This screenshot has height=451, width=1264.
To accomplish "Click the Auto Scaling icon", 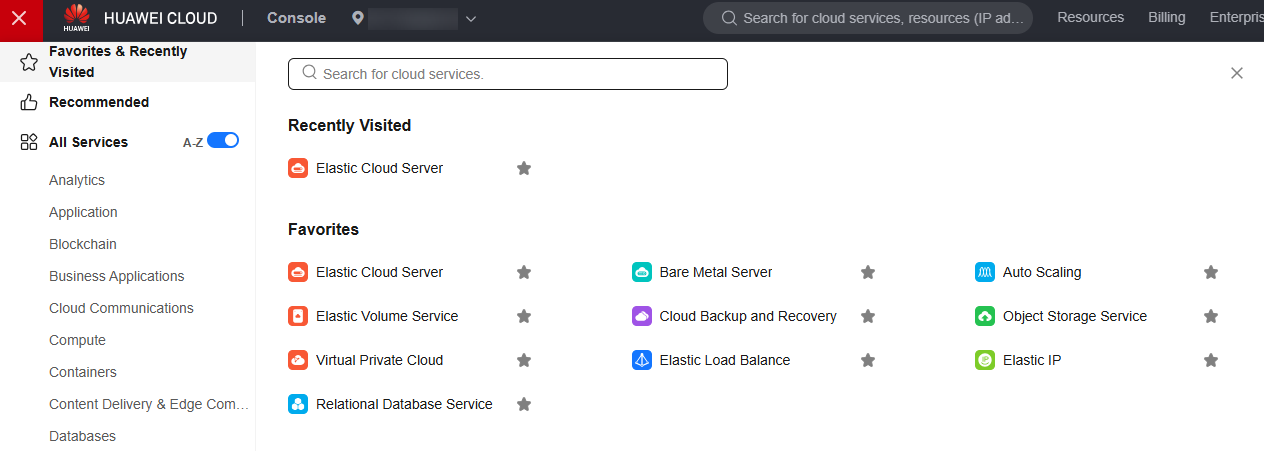I will pyautogui.click(x=985, y=272).
